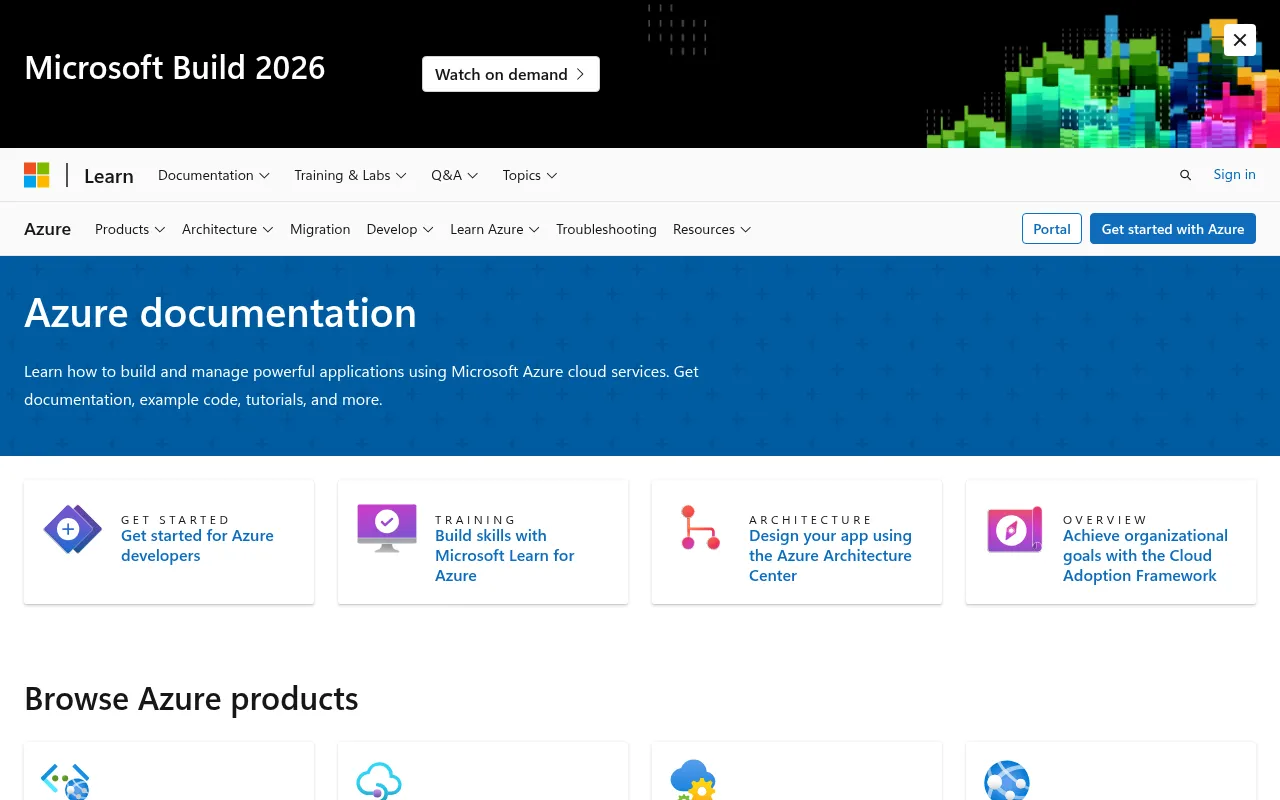Open the Resources dropdown menu
The height and width of the screenshot is (800, 1280).
tap(712, 229)
